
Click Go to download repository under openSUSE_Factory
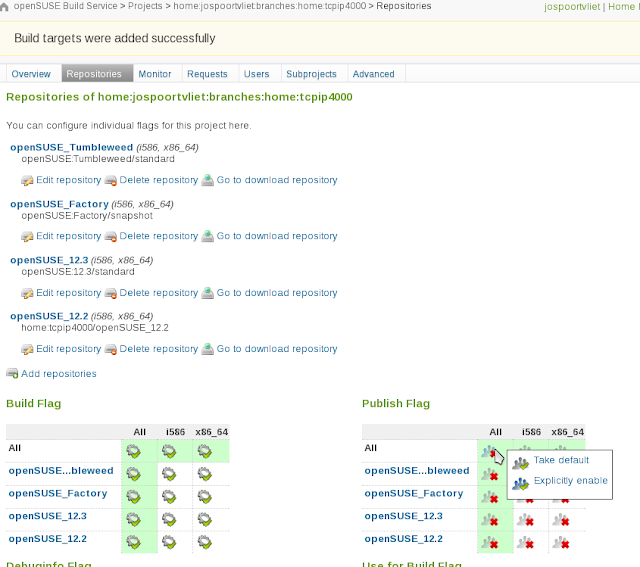tap(277, 236)
